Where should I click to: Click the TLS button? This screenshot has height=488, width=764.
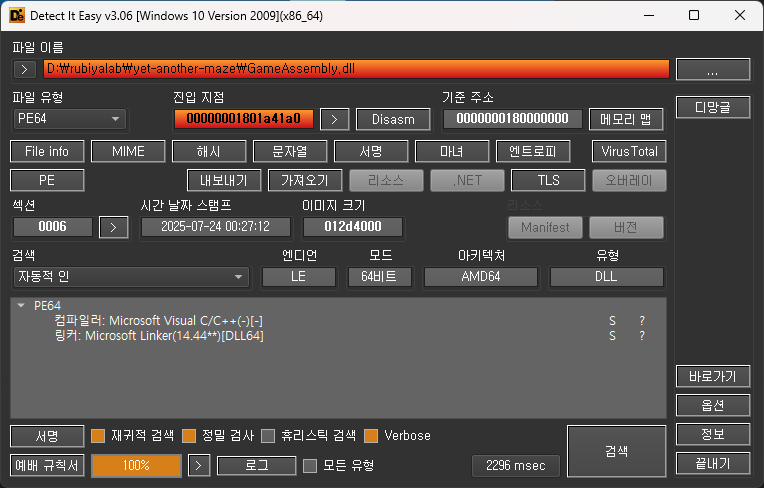pyautogui.click(x=548, y=180)
